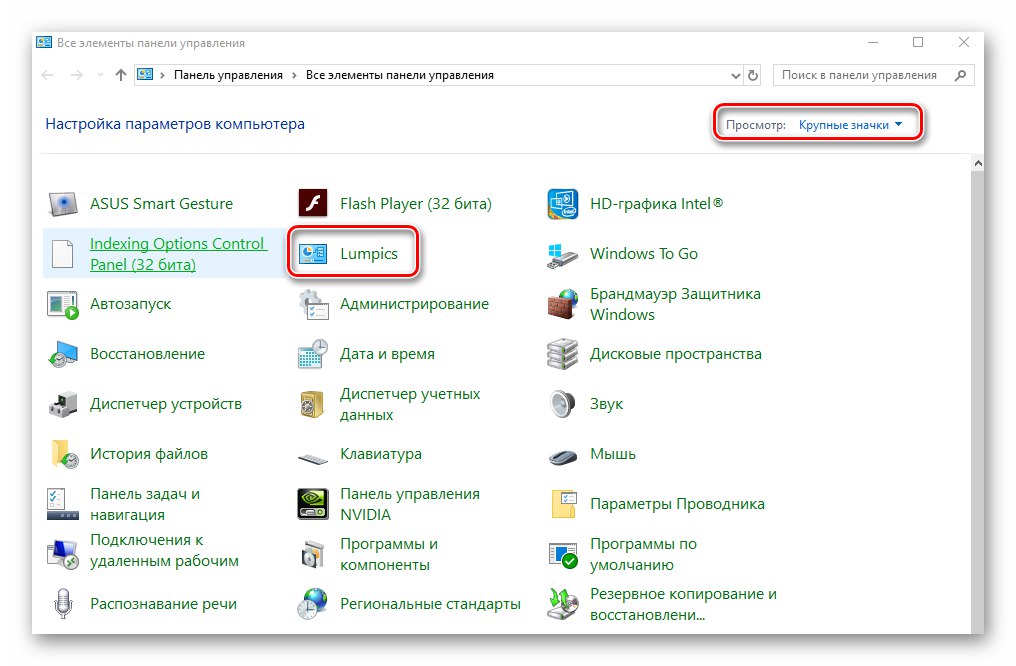Expand the address bar history dropdown arrow
The height and width of the screenshot is (666, 1016).
[x=735, y=75]
